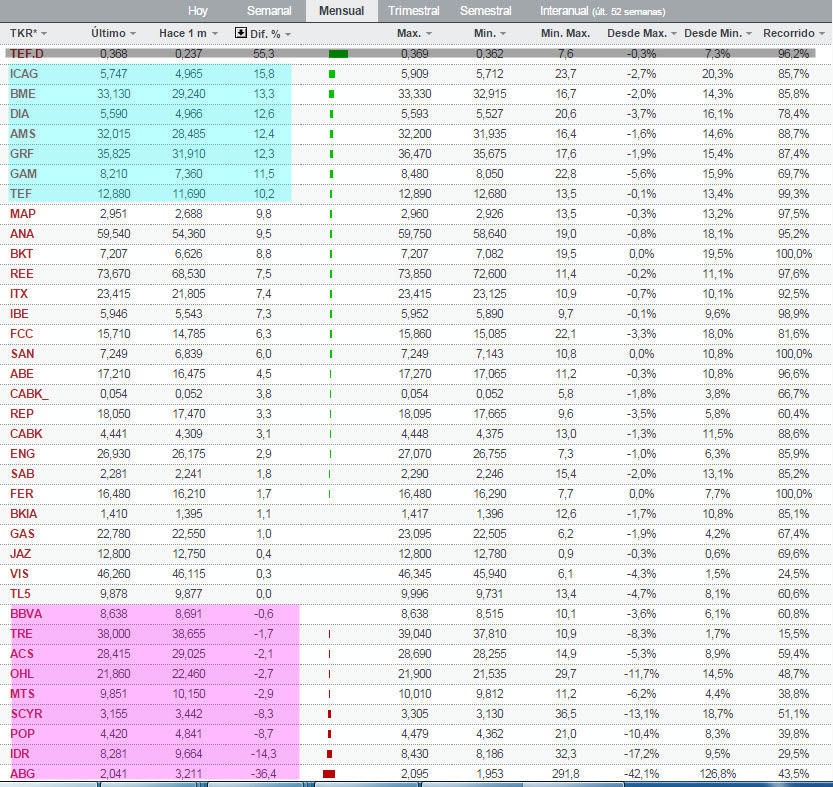Sort by the Desde Max. column header
This screenshot has height=787, width=833.
click(636, 33)
